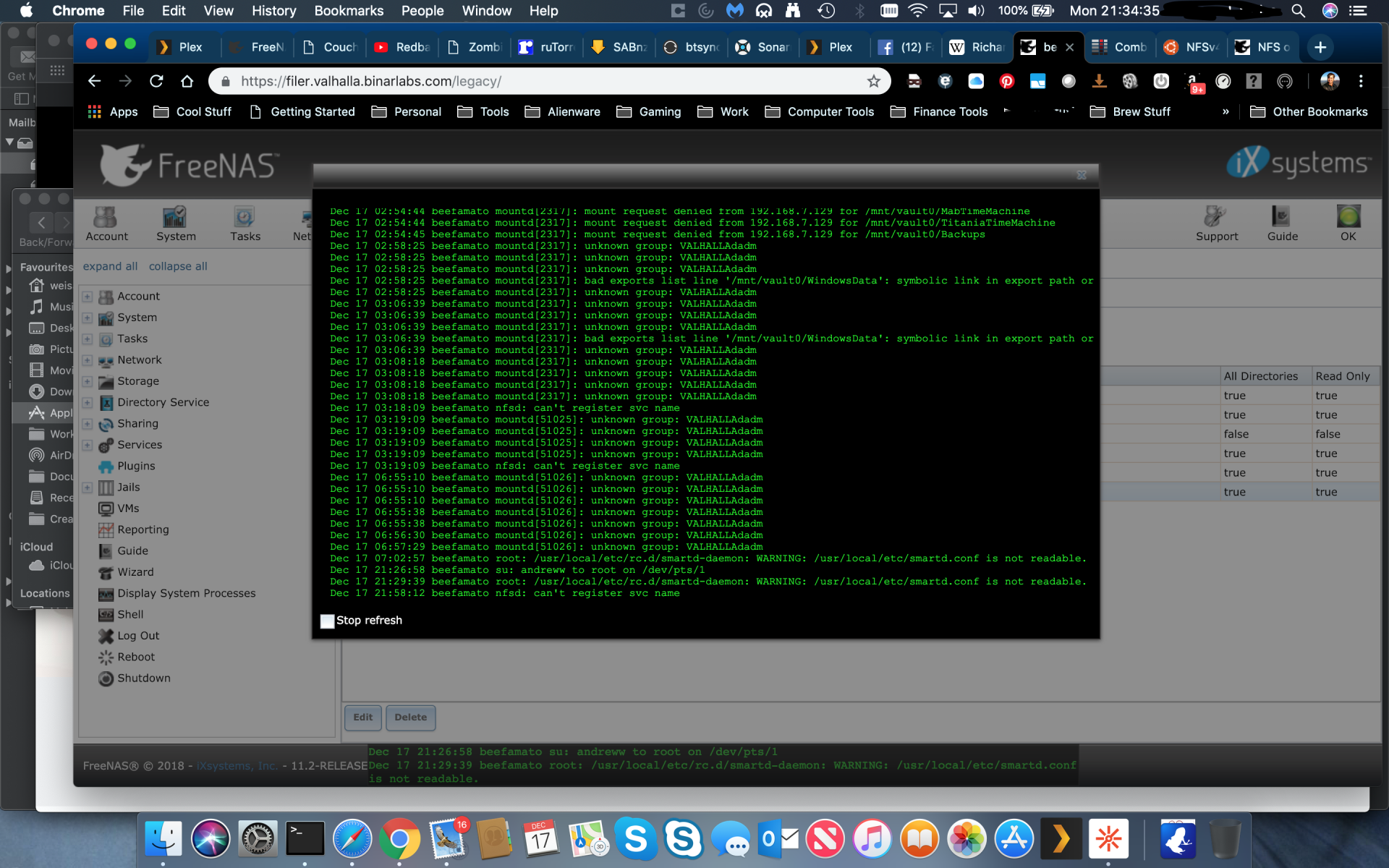Expand the Storage tree node
The height and width of the screenshot is (868, 1389).
pos(87,381)
